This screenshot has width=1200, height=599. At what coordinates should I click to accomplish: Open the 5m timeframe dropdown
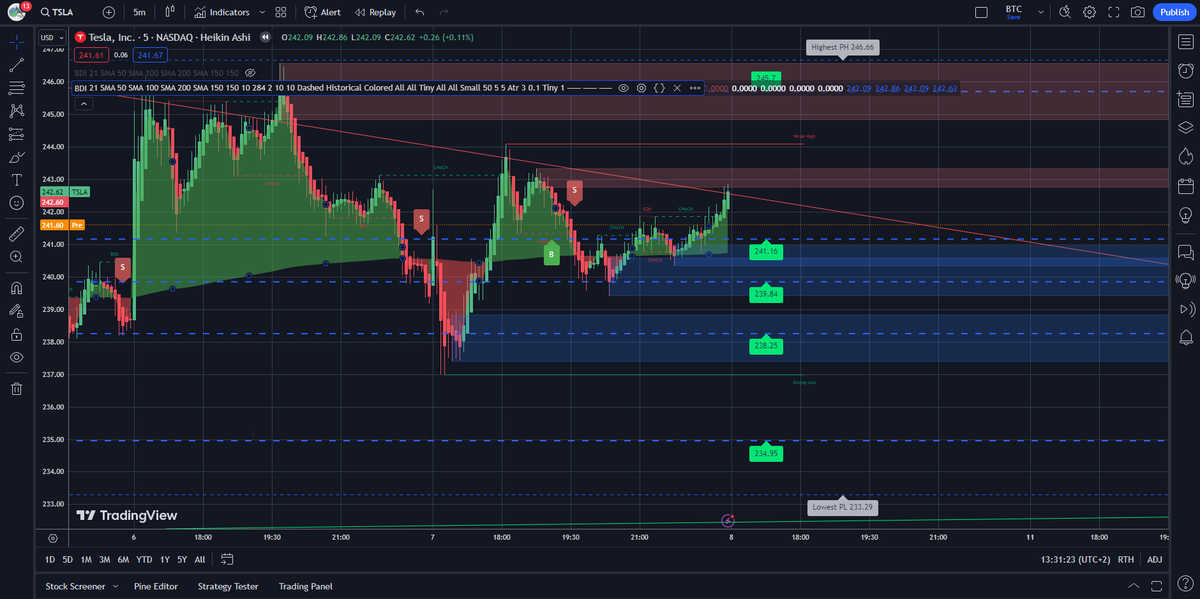tap(139, 12)
